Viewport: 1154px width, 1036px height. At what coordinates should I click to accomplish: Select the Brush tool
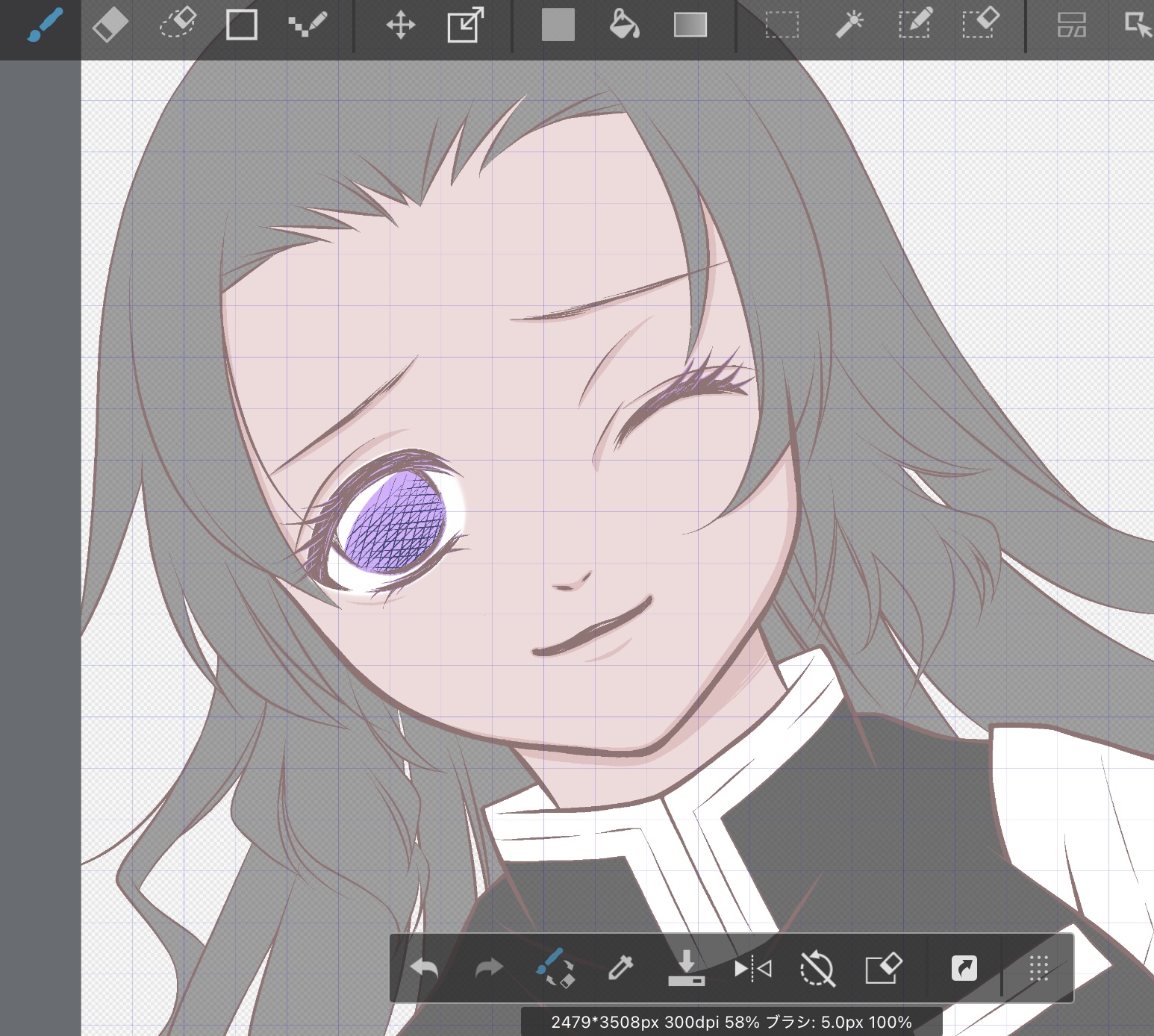click(x=45, y=25)
